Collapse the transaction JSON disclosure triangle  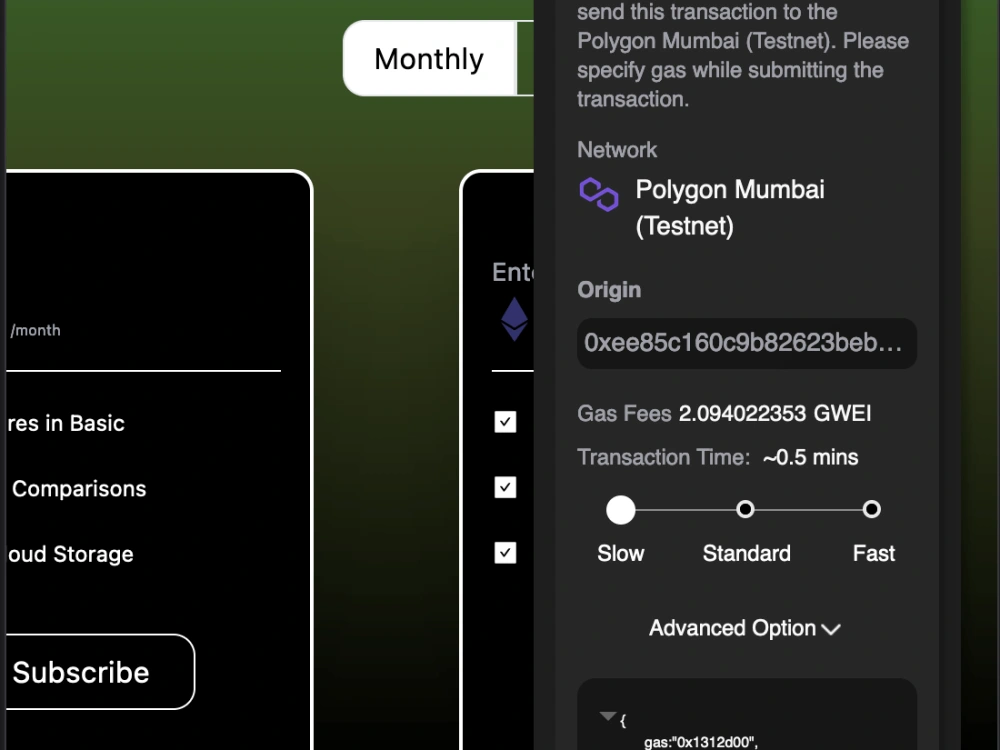(607, 714)
